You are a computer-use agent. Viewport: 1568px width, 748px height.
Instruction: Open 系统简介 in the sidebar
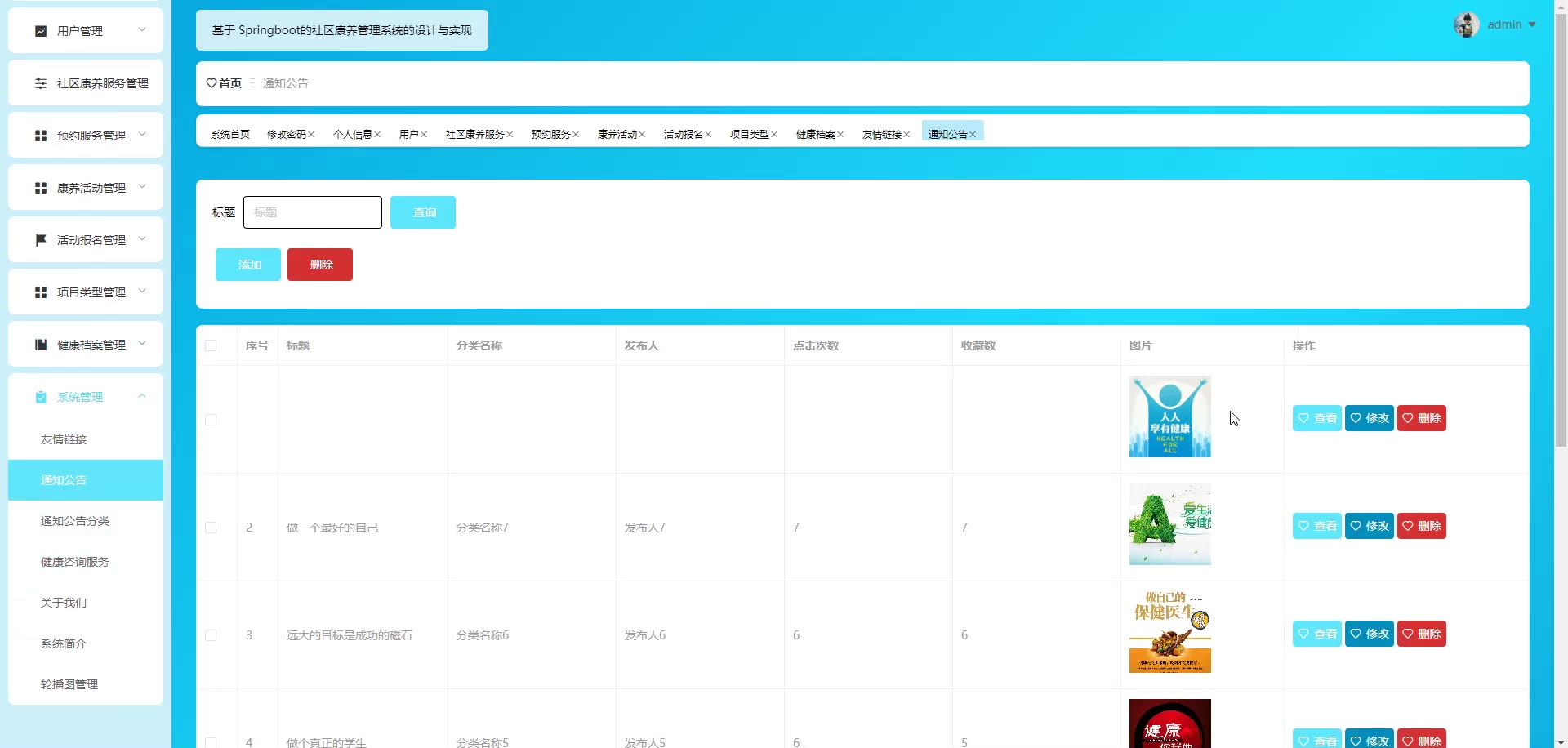86,643
